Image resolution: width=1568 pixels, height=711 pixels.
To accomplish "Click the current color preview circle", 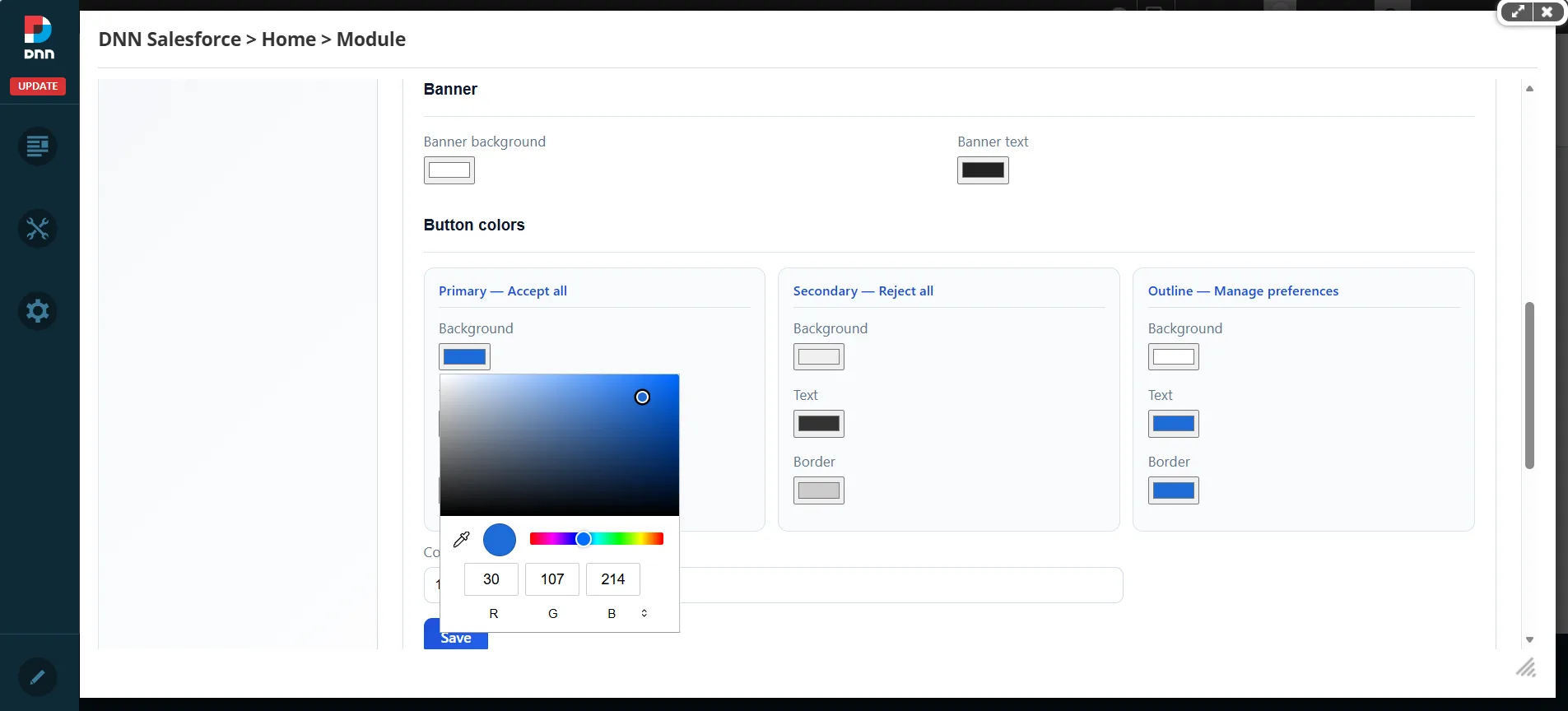I will (x=500, y=540).
